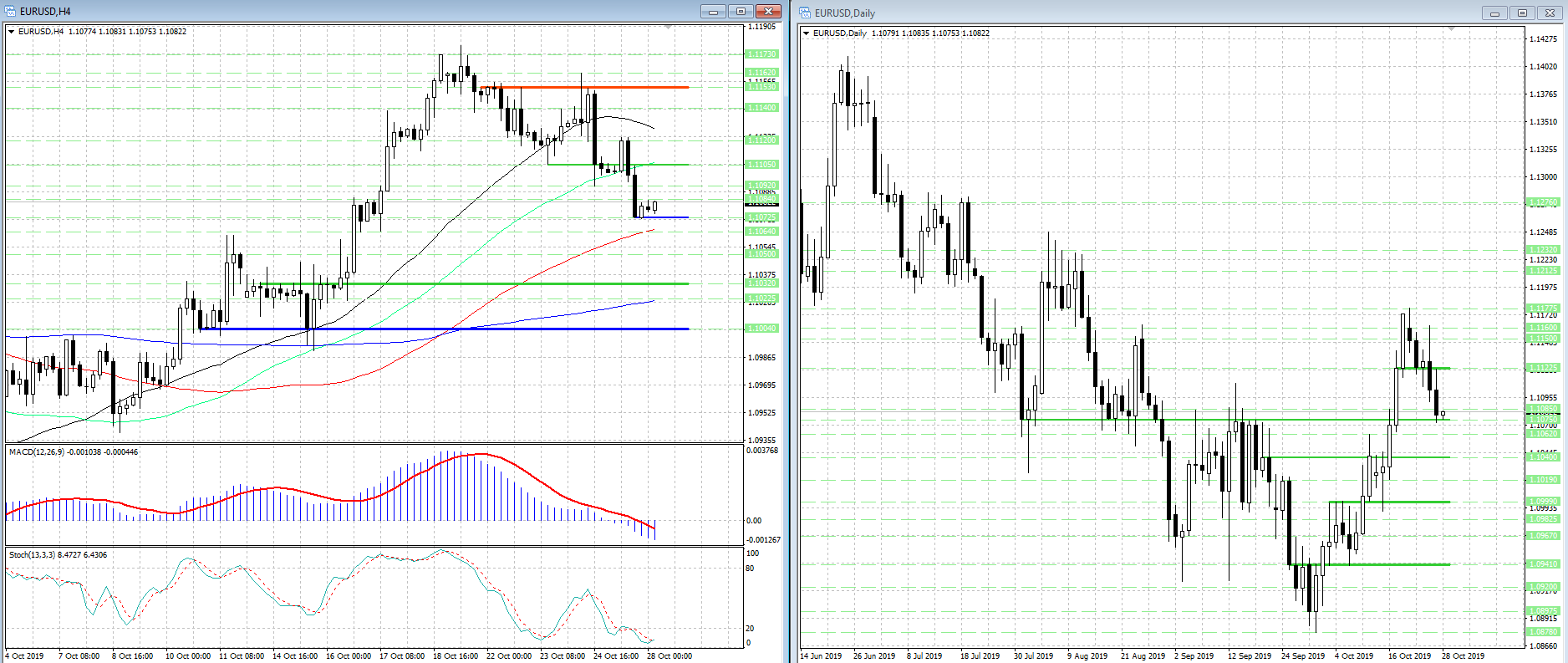
Task: Select the red horizontal line on the H4 chart
Action: (x=585, y=87)
